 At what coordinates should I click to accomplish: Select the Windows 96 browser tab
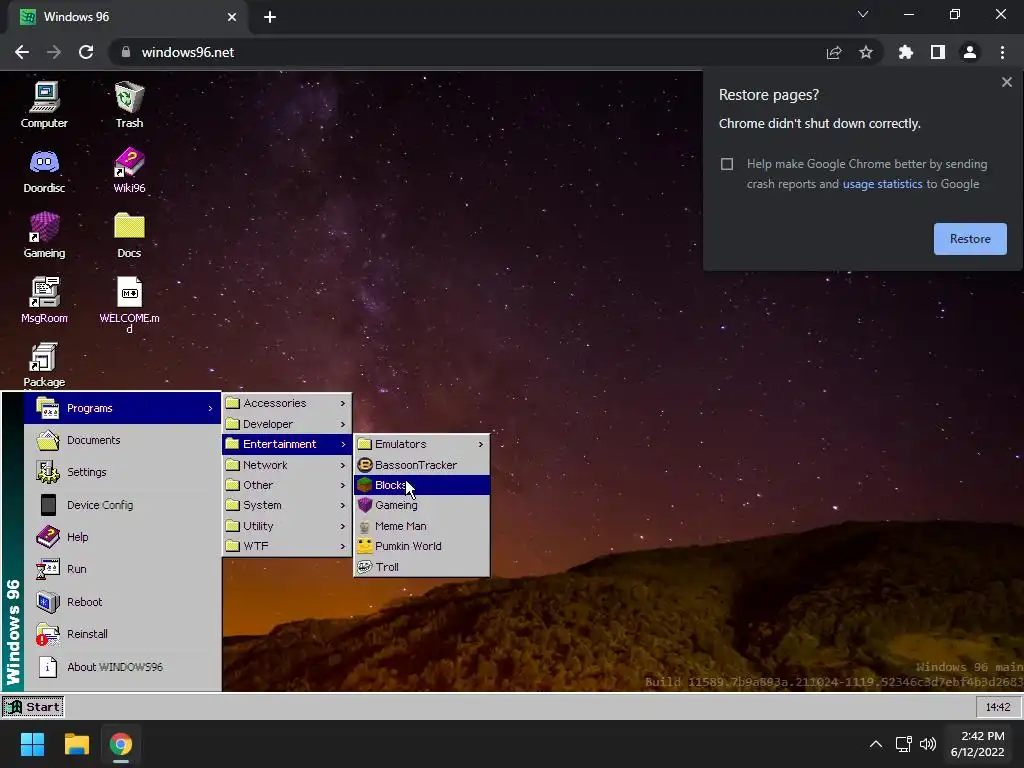click(128, 17)
